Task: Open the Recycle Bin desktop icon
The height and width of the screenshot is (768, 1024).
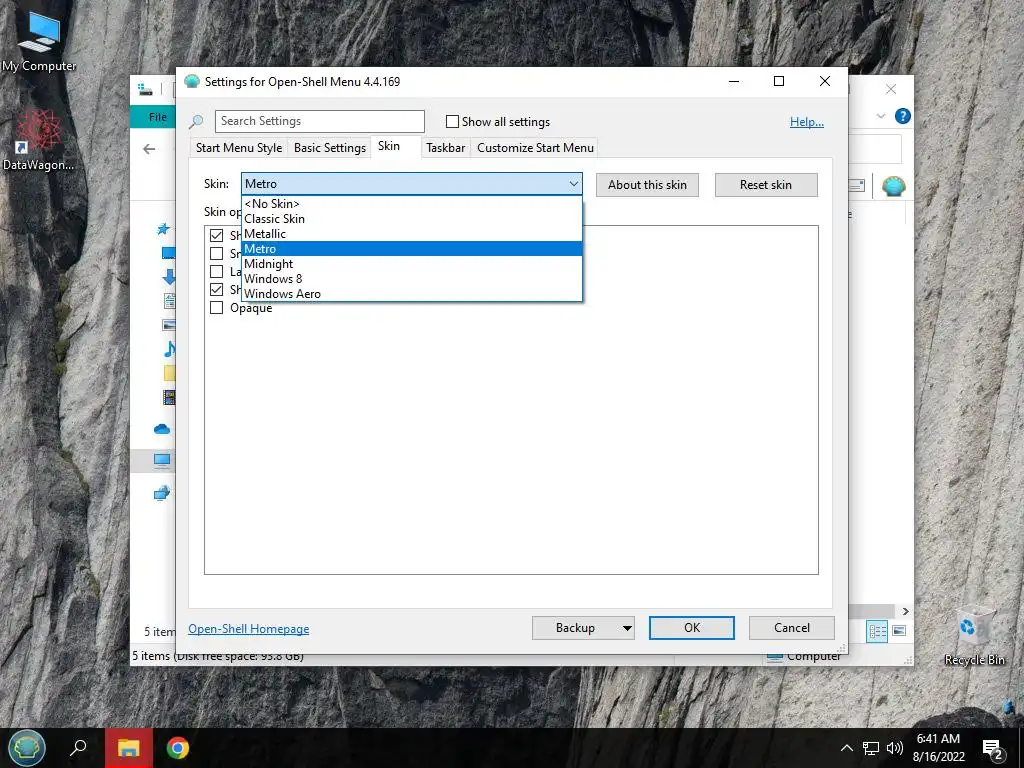Action: 974,637
